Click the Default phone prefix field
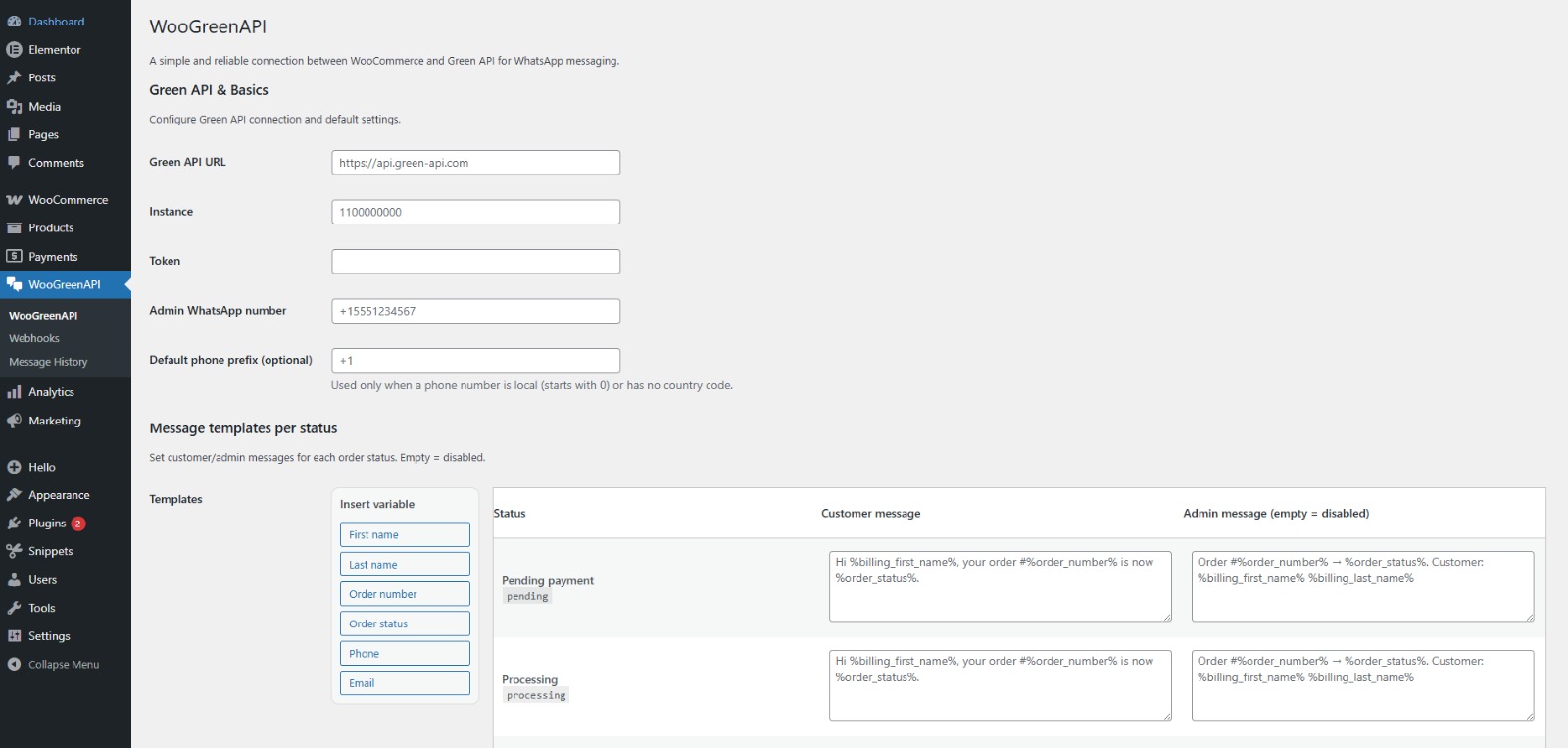The width and height of the screenshot is (1568, 748). click(476, 360)
